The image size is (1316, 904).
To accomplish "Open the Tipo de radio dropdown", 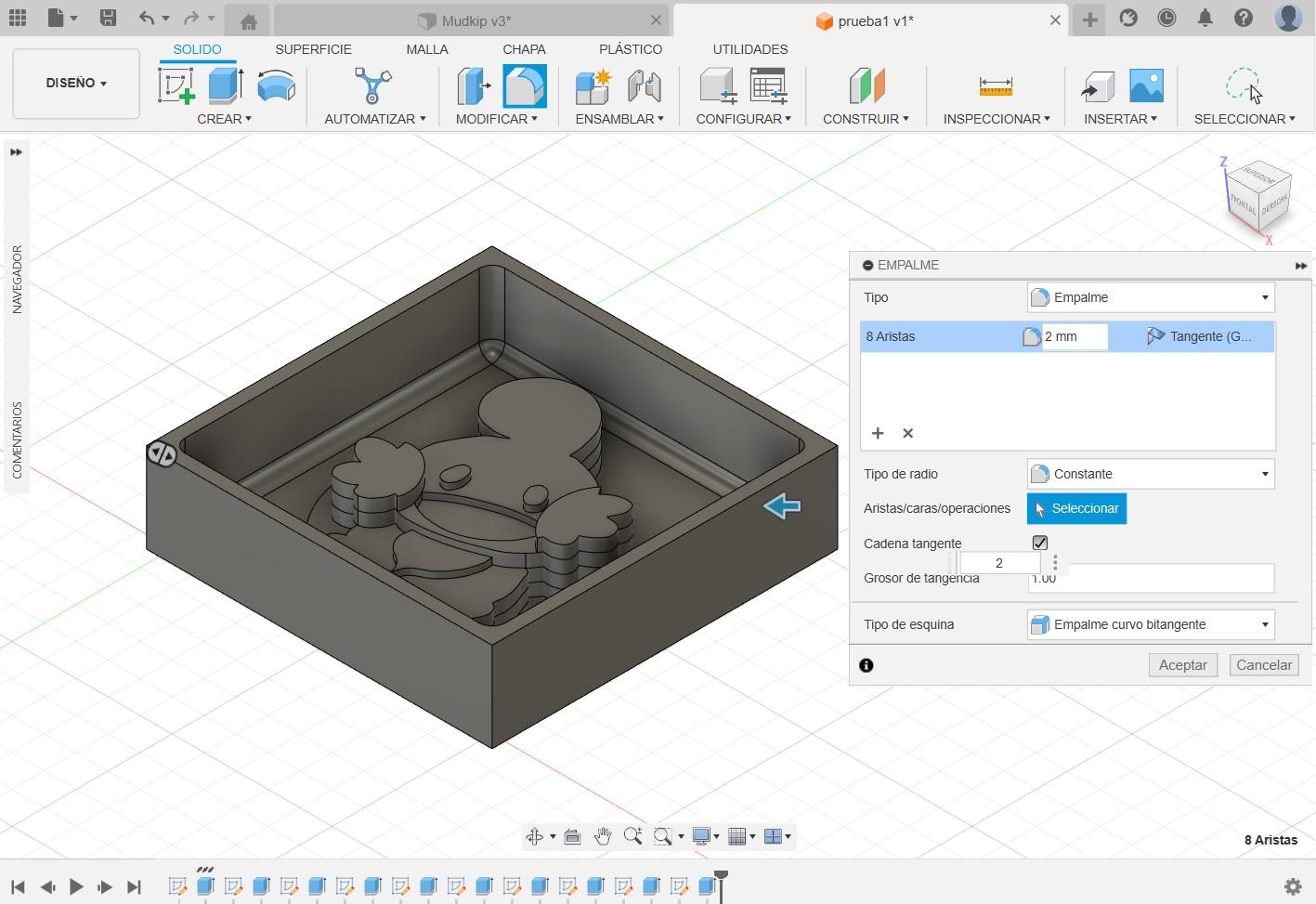I will click(1151, 474).
